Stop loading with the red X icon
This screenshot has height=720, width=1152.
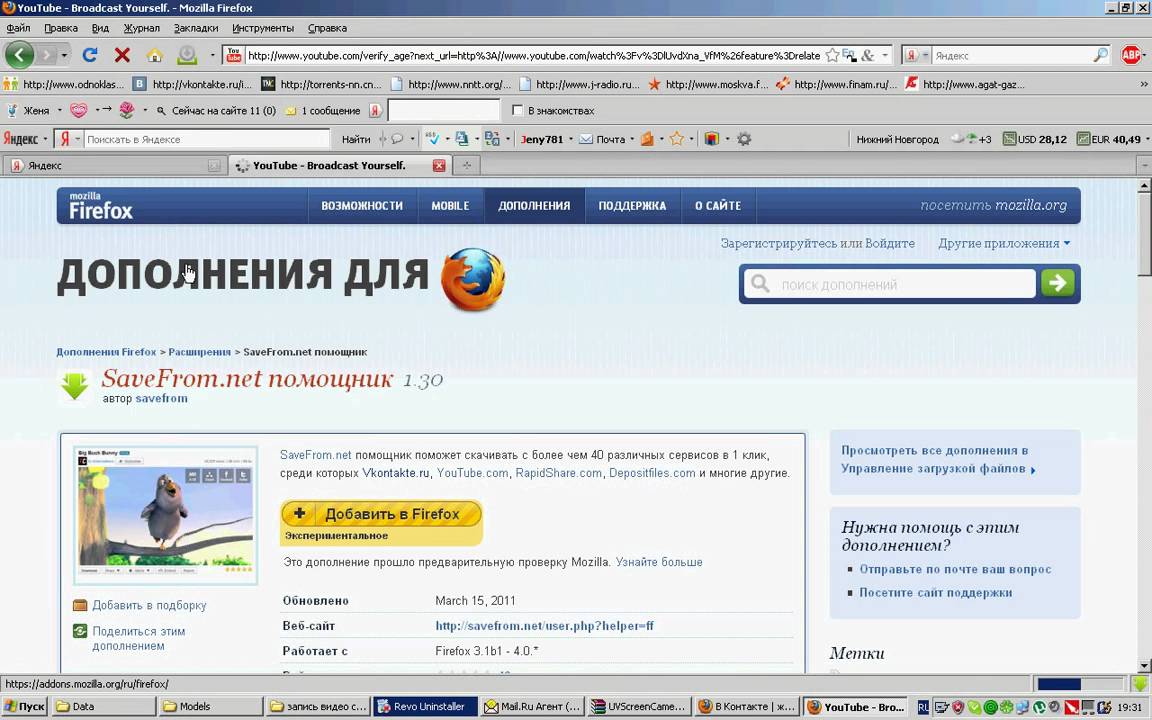[x=122, y=55]
